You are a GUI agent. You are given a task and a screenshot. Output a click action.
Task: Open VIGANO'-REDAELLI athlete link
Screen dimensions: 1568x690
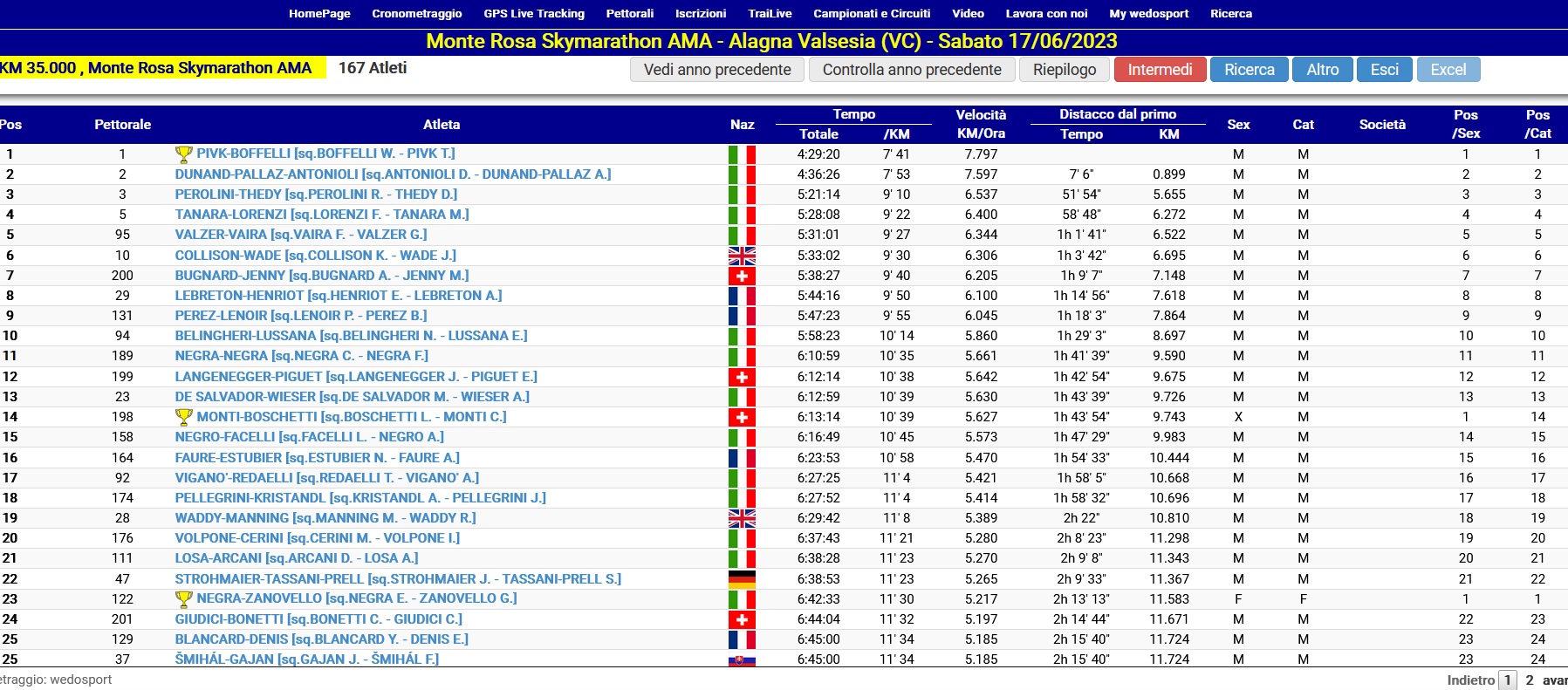click(326, 478)
